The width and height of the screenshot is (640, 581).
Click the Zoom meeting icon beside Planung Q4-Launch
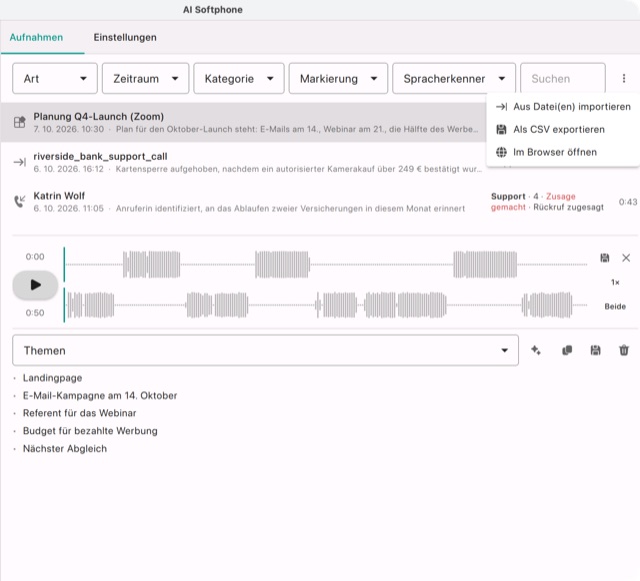[x=20, y=122]
